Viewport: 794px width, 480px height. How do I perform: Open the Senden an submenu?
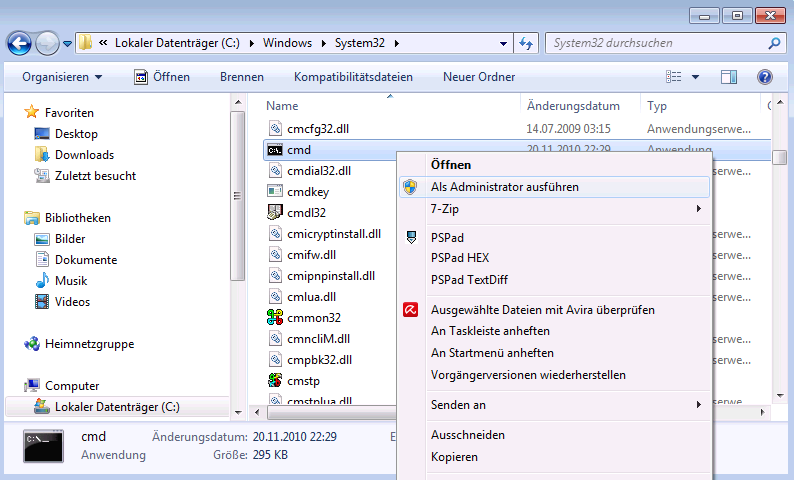click(554, 405)
